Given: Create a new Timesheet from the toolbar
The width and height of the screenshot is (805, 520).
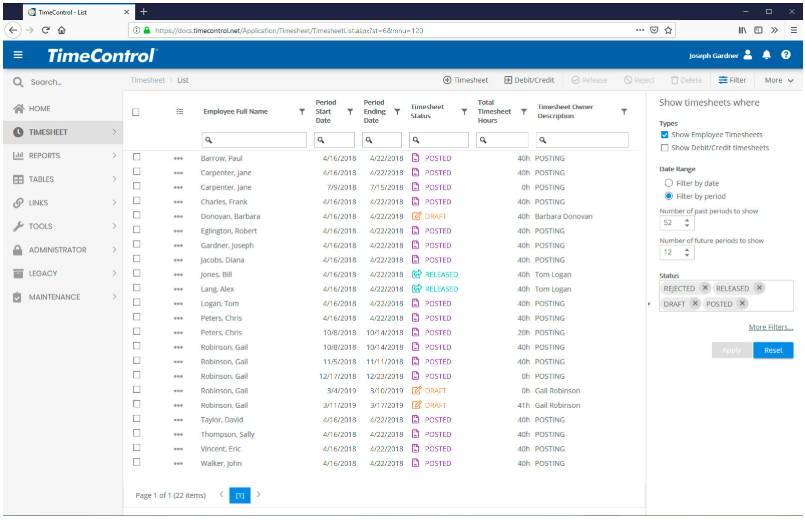Looking at the screenshot, I should [x=466, y=80].
